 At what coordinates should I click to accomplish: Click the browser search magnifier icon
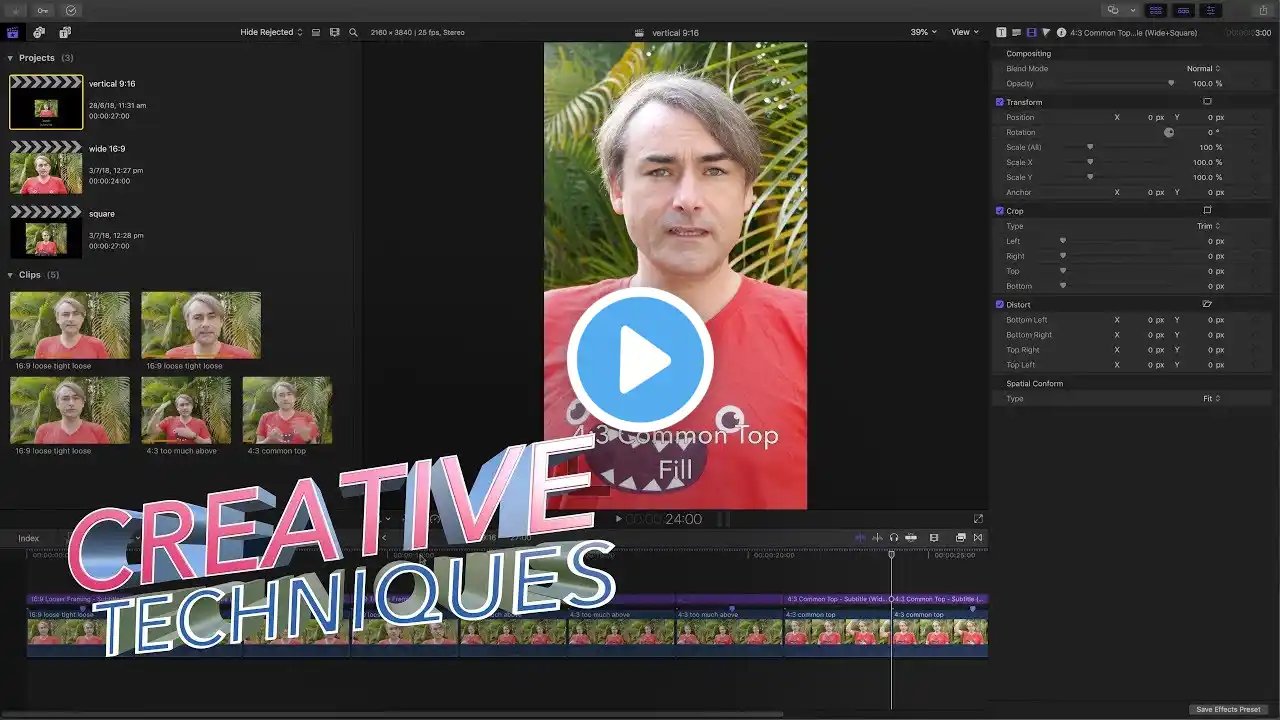click(354, 33)
